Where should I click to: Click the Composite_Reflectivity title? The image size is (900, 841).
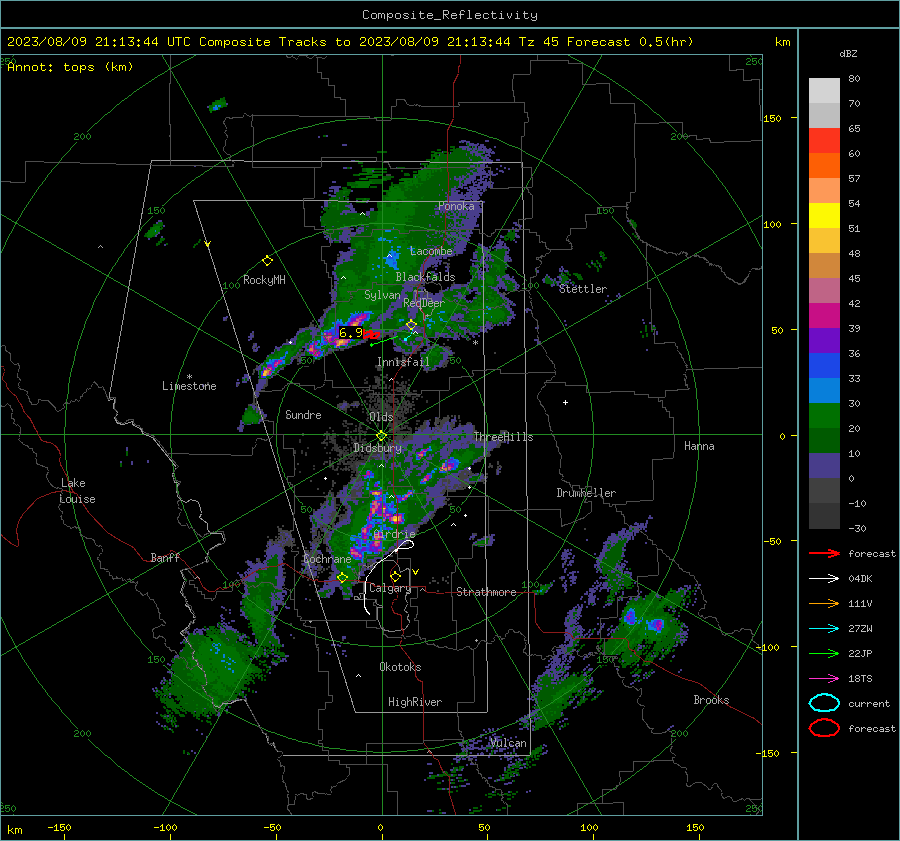point(450,15)
